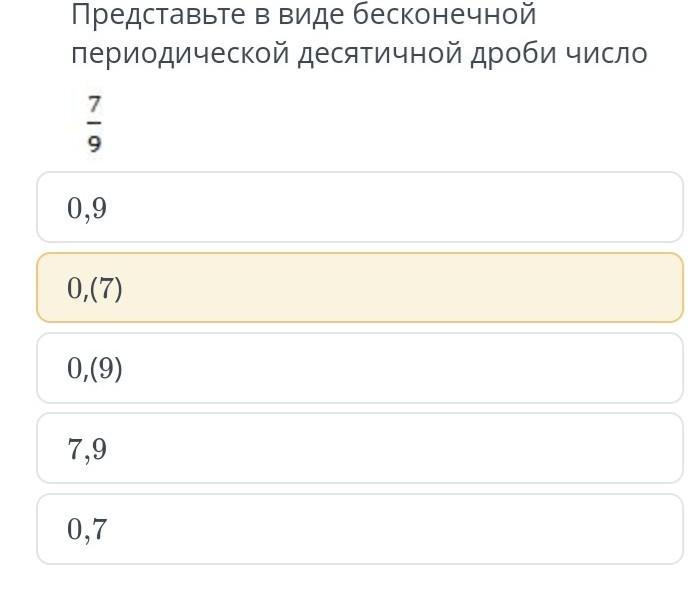Viewport: 698px width, 591px height.
Task: Click the numerator 7 in the fraction
Action: pos(94,104)
